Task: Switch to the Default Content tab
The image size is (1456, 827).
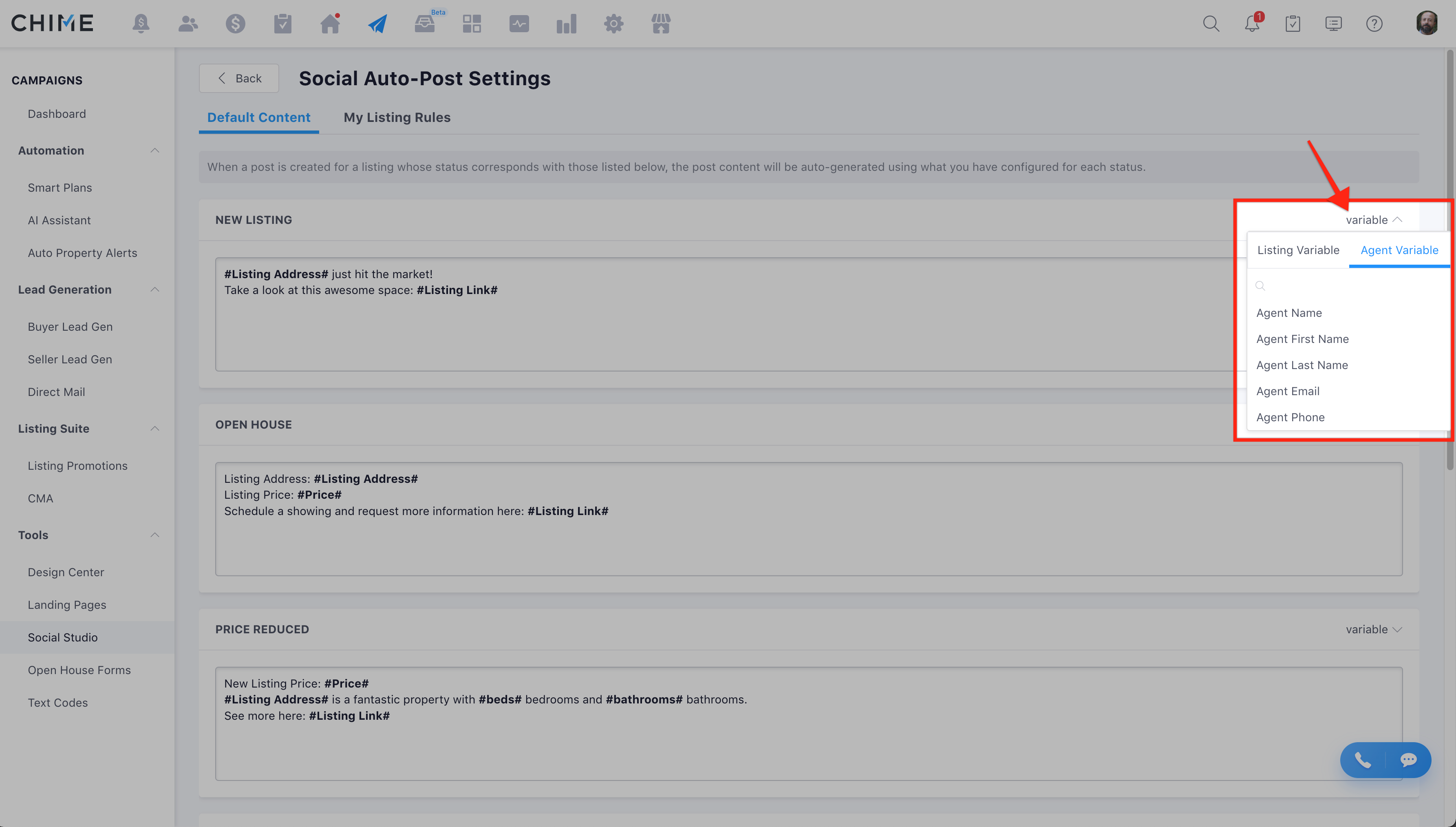Action: (x=259, y=117)
